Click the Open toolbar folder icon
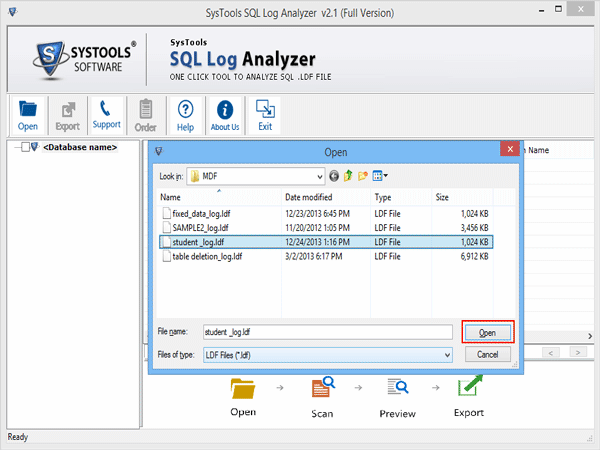The image size is (600, 450). tap(28, 109)
